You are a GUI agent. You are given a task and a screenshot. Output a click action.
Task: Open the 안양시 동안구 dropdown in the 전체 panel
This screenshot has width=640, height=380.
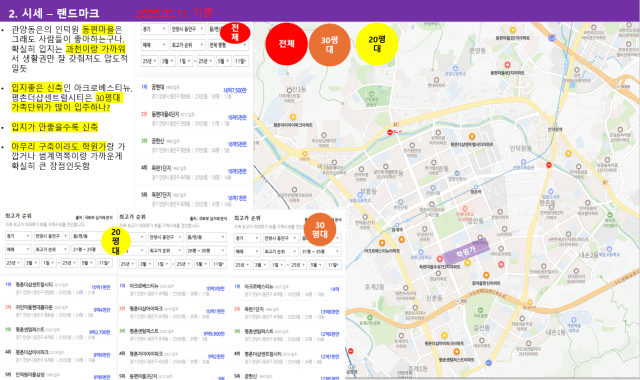(187, 29)
